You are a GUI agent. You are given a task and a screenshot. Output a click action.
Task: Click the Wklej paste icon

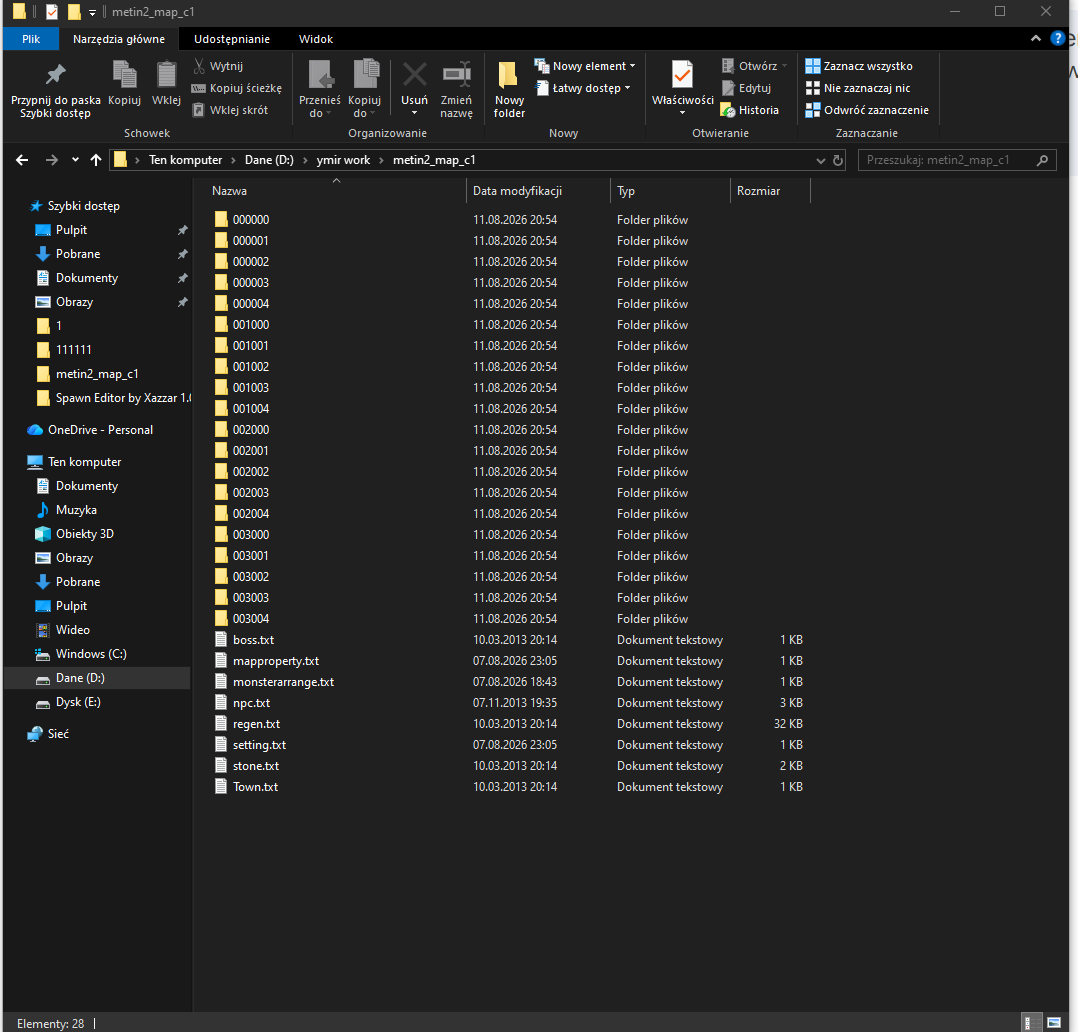click(166, 83)
